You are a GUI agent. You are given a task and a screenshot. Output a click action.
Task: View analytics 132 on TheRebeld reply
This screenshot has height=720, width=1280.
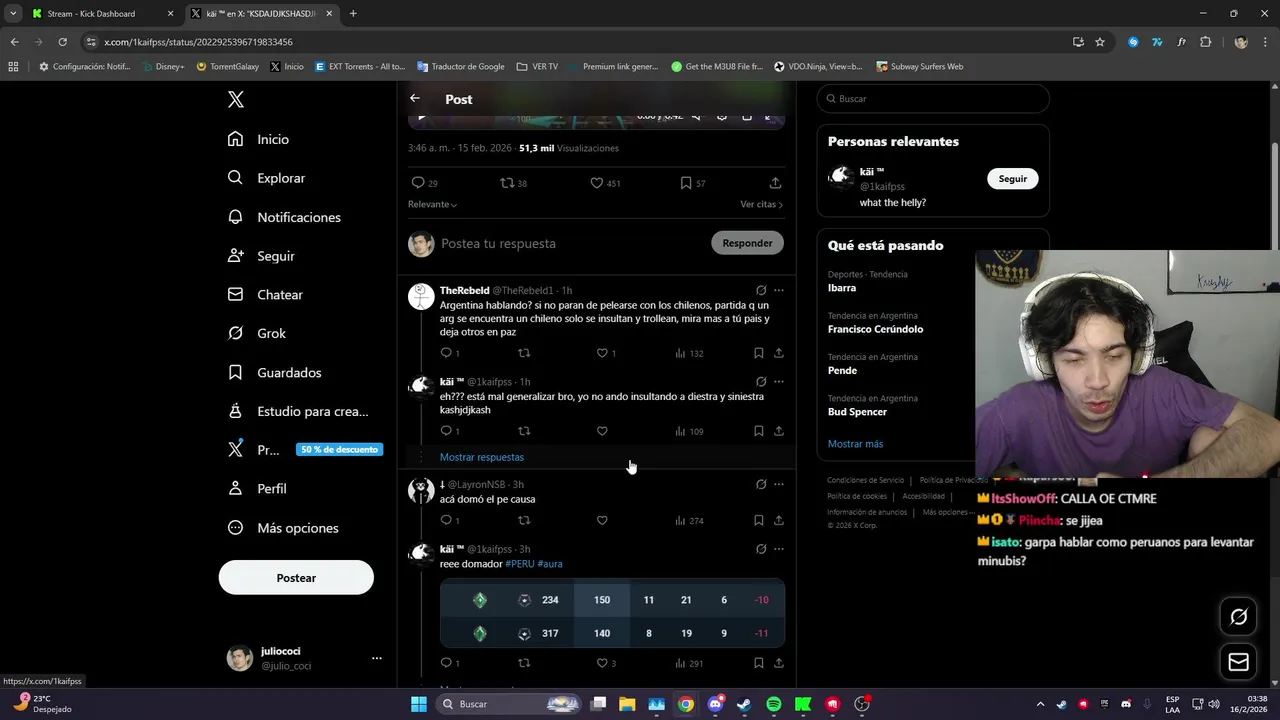tap(689, 353)
